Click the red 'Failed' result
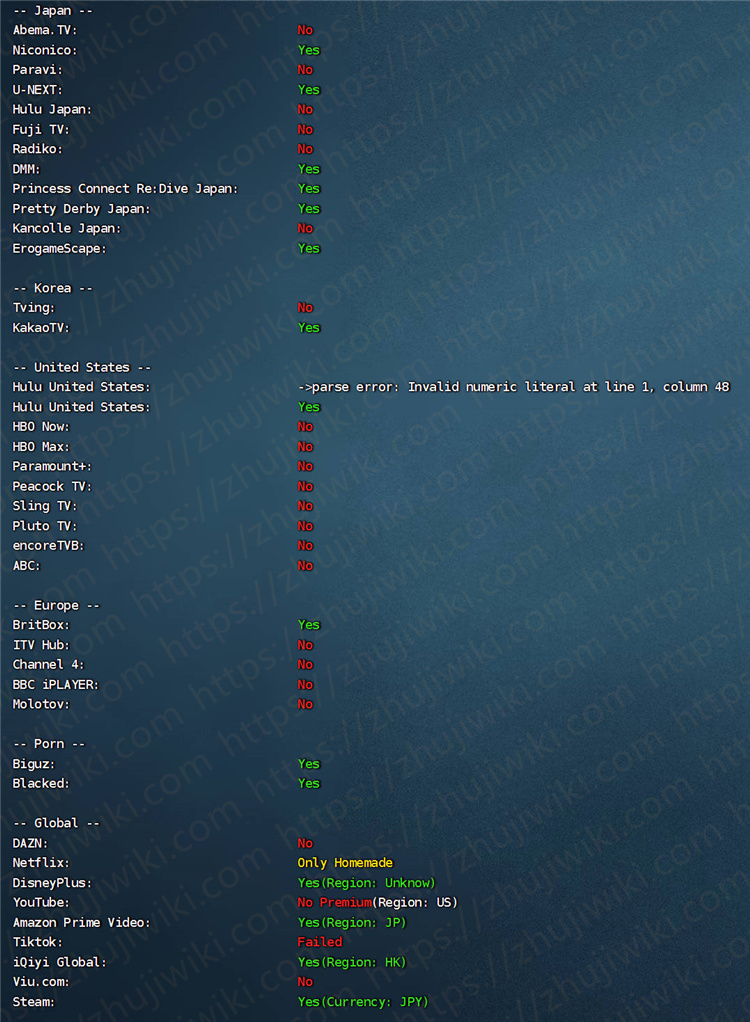750x1022 pixels. [320, 942]
